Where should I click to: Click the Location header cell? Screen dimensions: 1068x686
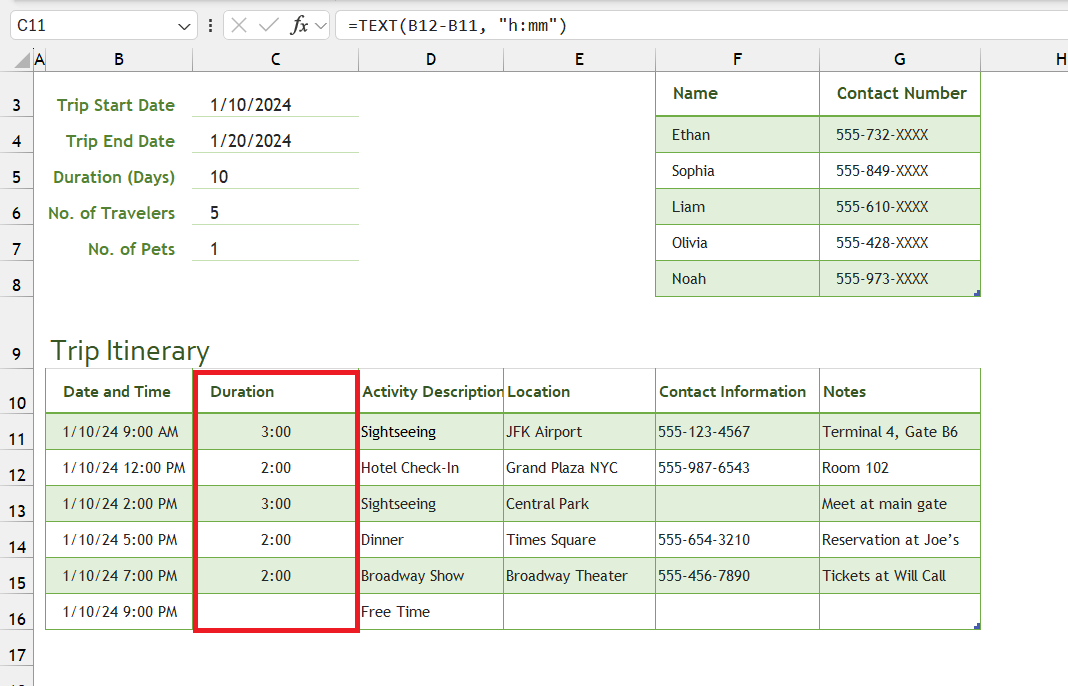coord(580,392)
